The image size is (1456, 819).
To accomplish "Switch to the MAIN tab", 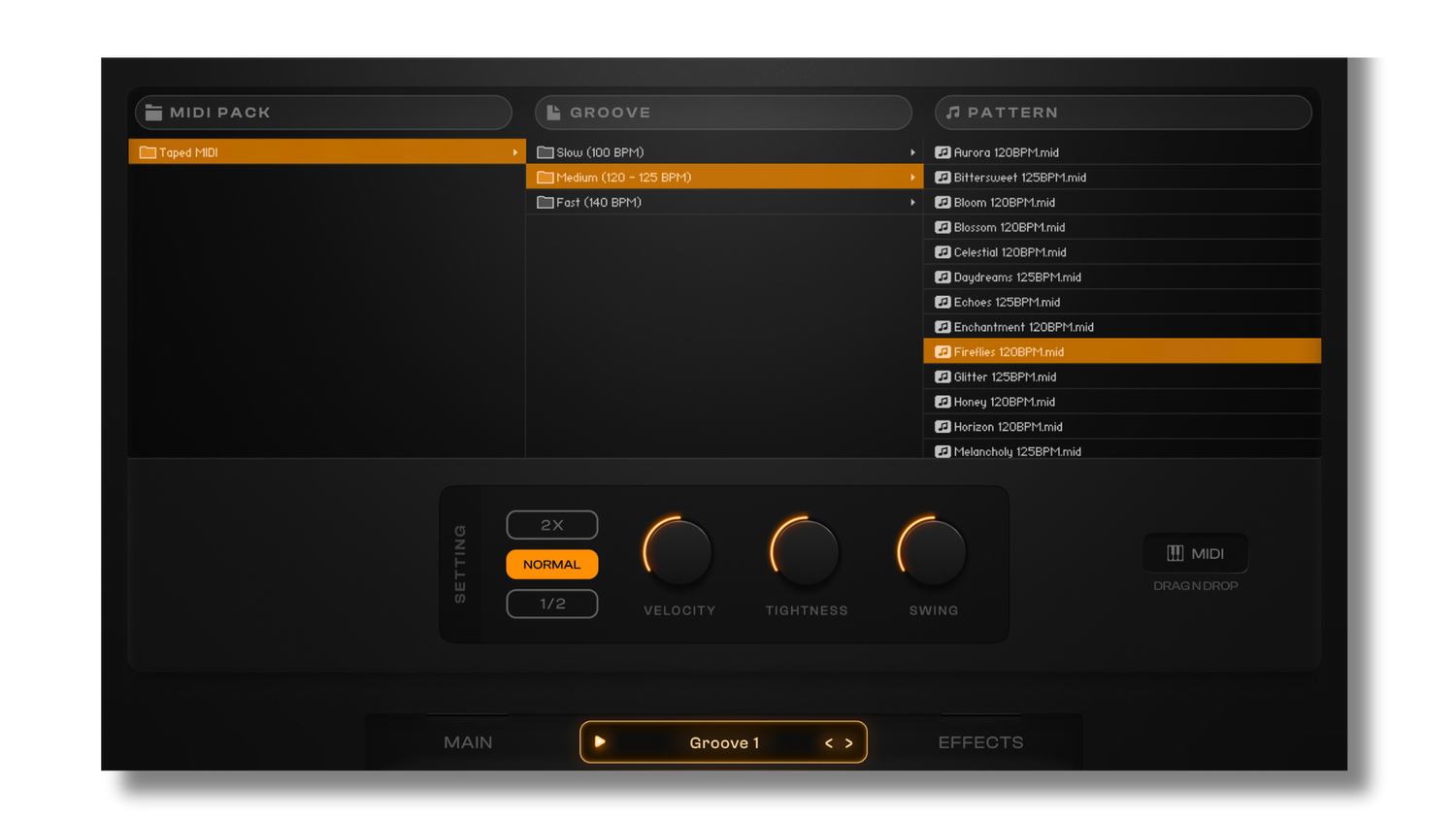I will point(468,742).
